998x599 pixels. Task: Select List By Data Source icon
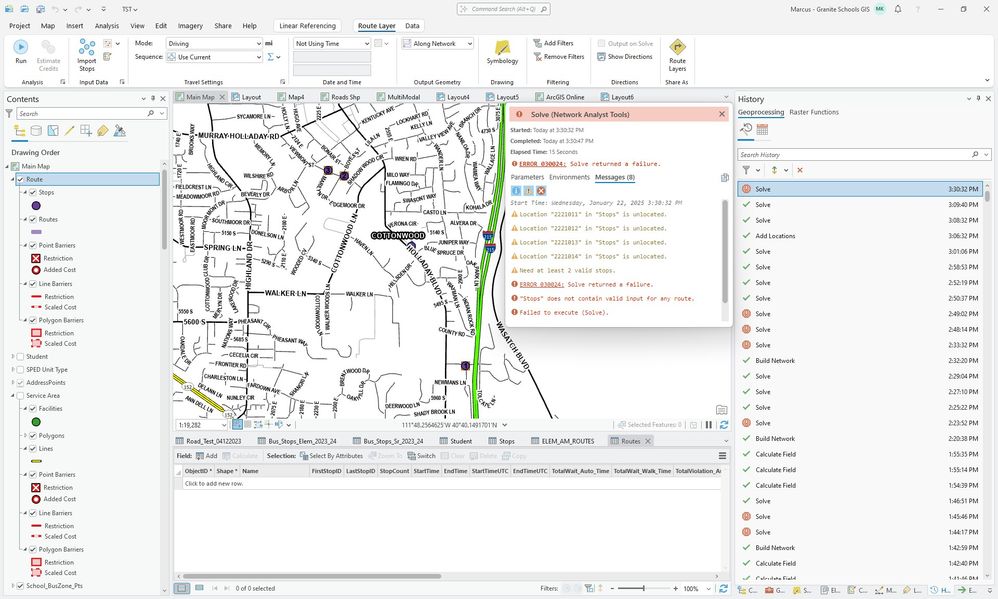[x=36, y=131]
